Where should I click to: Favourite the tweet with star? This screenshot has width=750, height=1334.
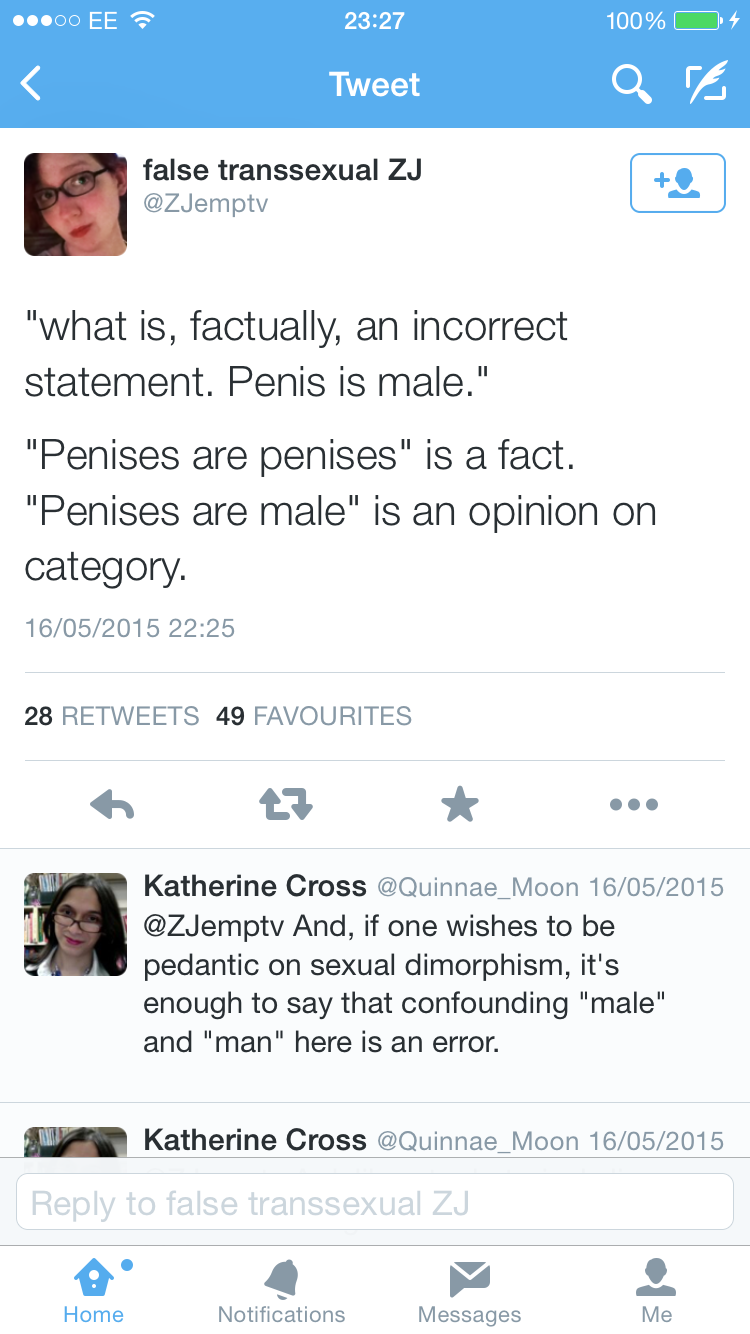pyautogui.click(x=460, y=804)
